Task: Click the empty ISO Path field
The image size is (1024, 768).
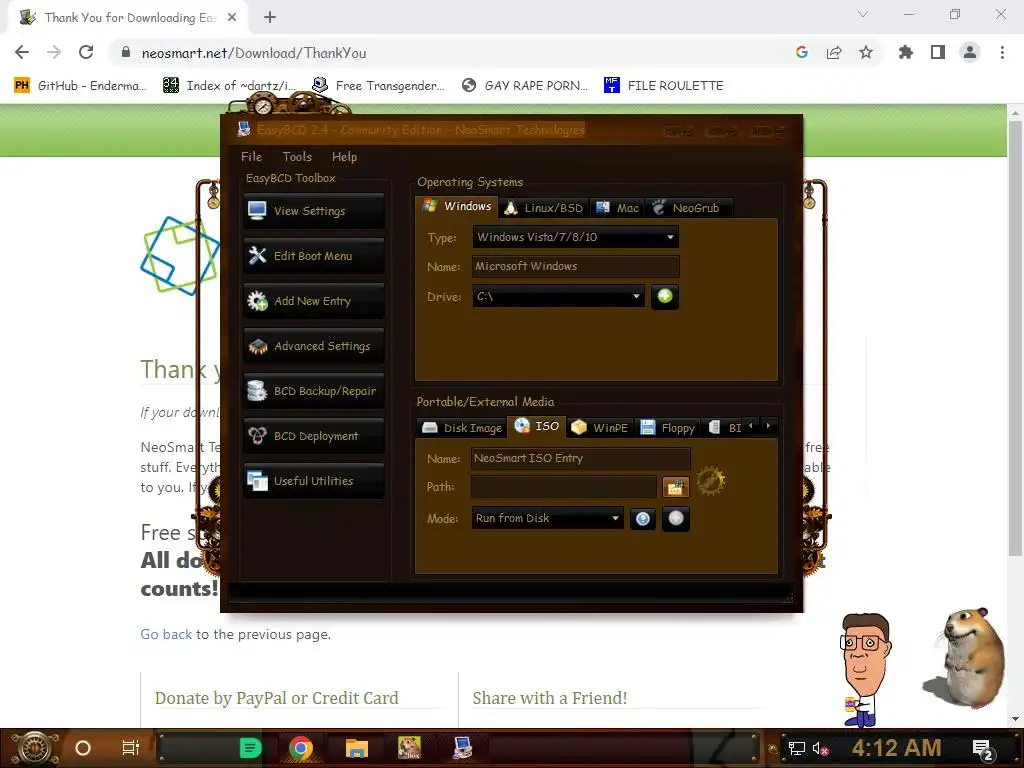Action: tap(564, 487)
